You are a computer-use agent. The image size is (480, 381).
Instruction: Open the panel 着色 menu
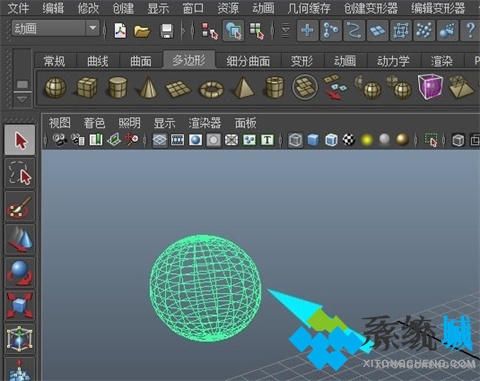click(94, 123)
